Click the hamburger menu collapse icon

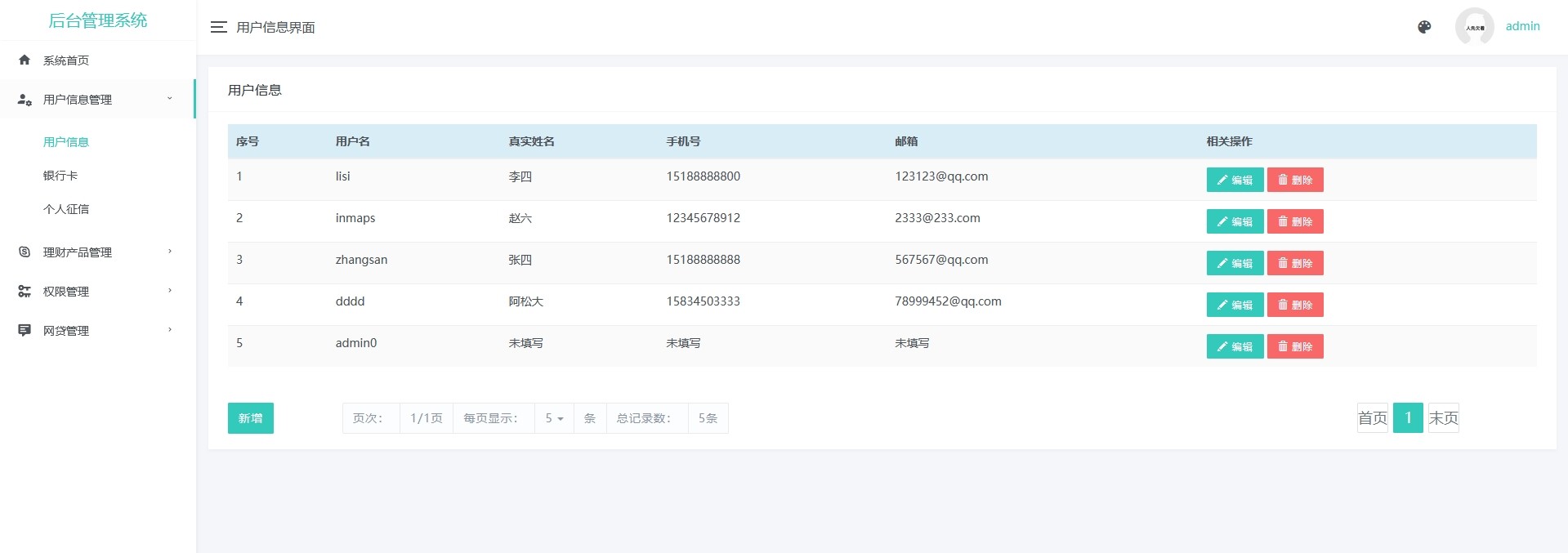(218, 27)
